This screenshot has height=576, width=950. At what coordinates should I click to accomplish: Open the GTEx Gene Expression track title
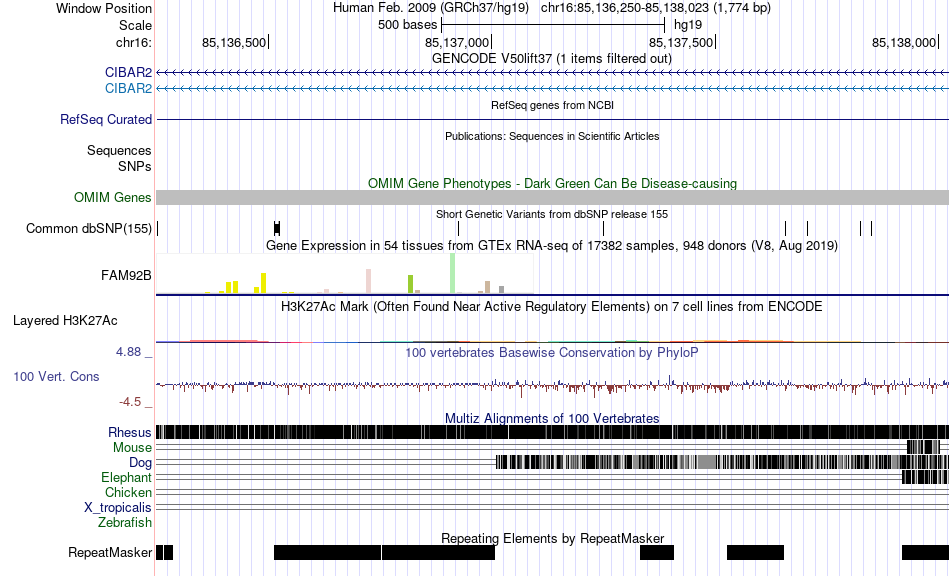coord(552,246)
